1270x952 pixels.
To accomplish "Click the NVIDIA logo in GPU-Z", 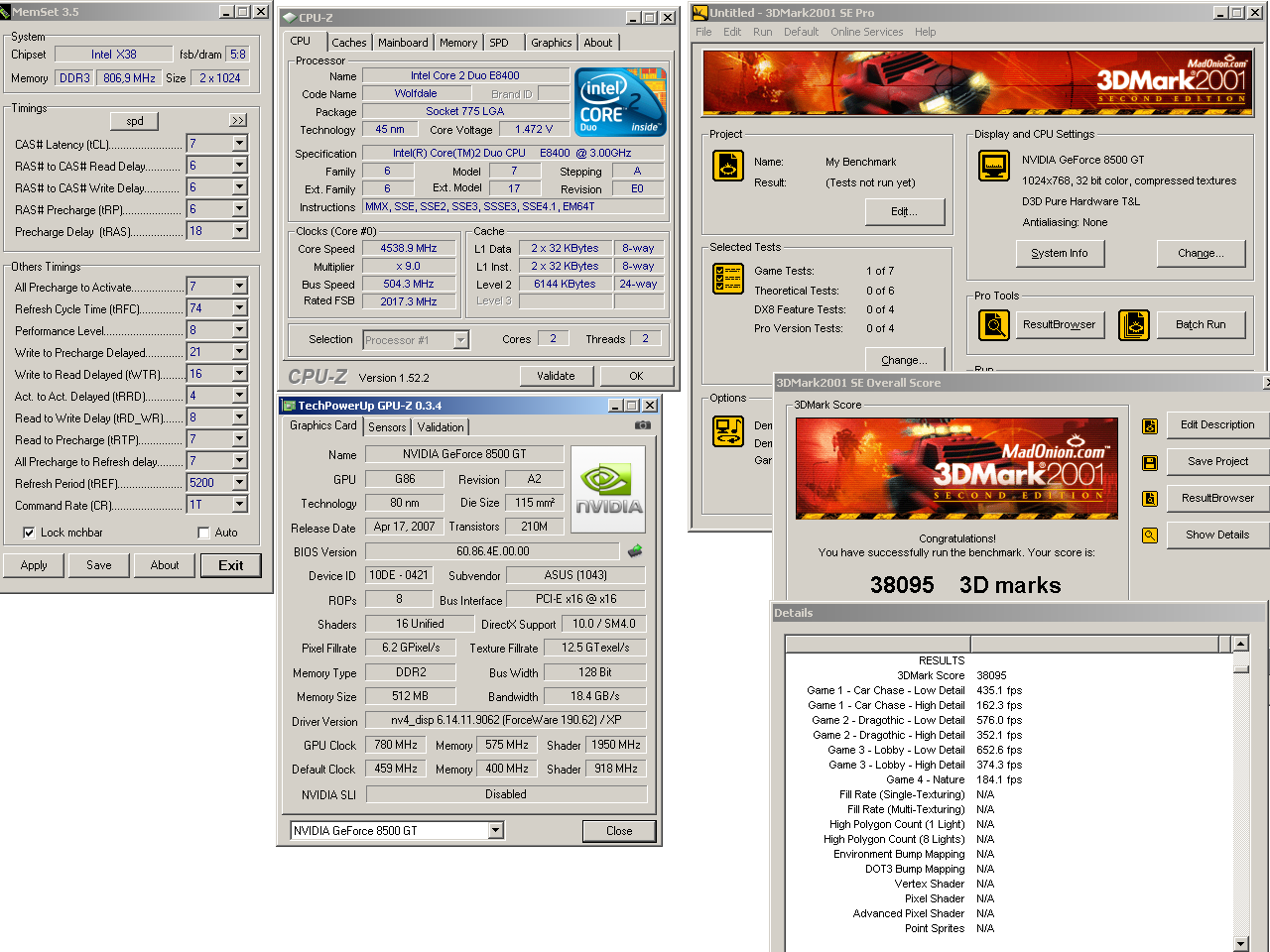I will tap(609, 488).
